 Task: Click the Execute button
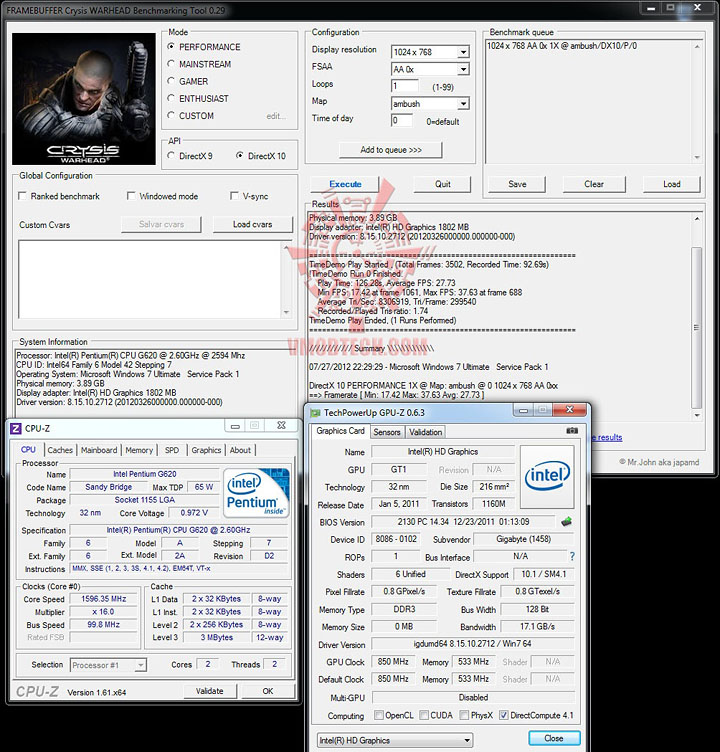coord(345,184)
